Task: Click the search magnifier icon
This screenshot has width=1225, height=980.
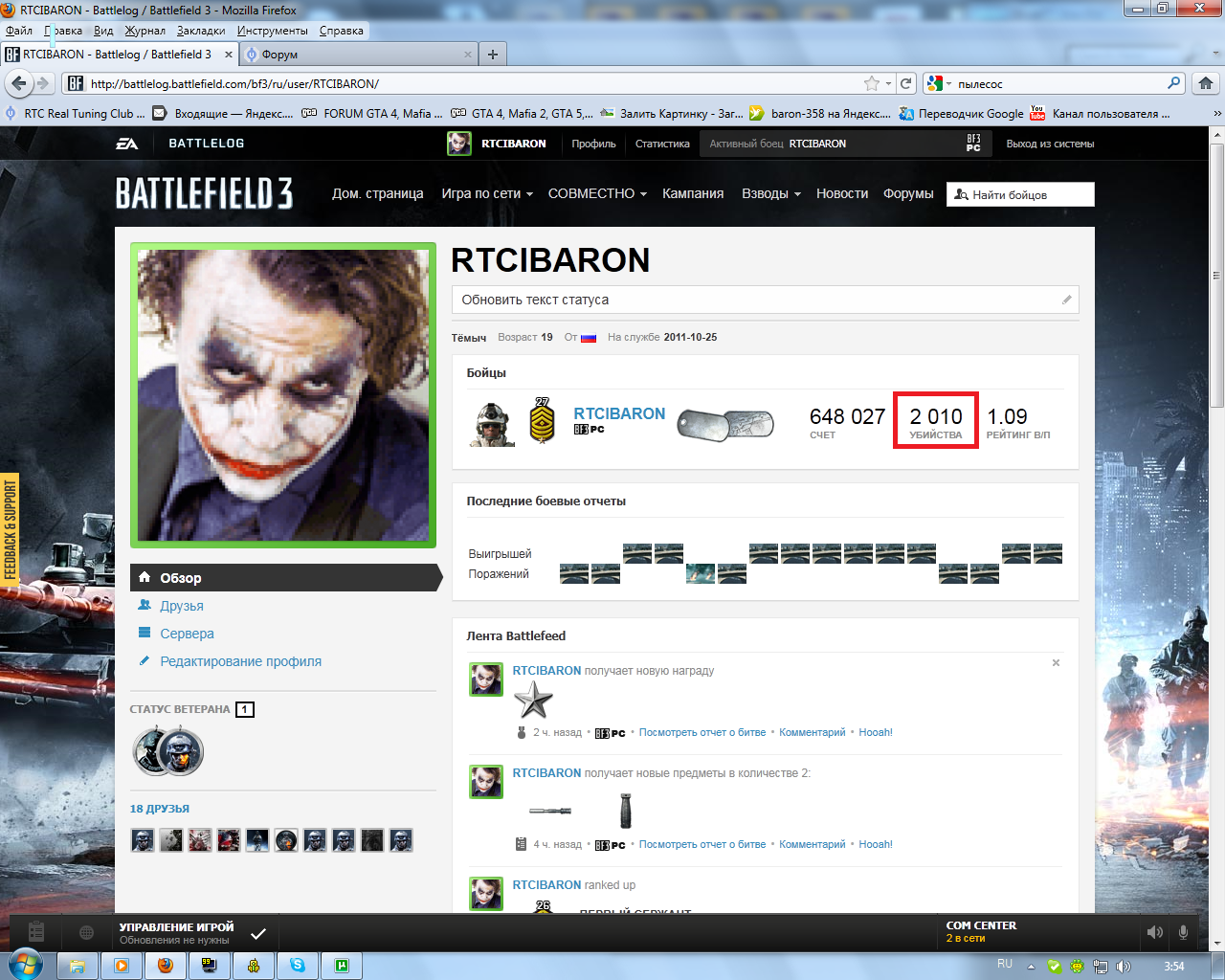Action: (1174, 83)
